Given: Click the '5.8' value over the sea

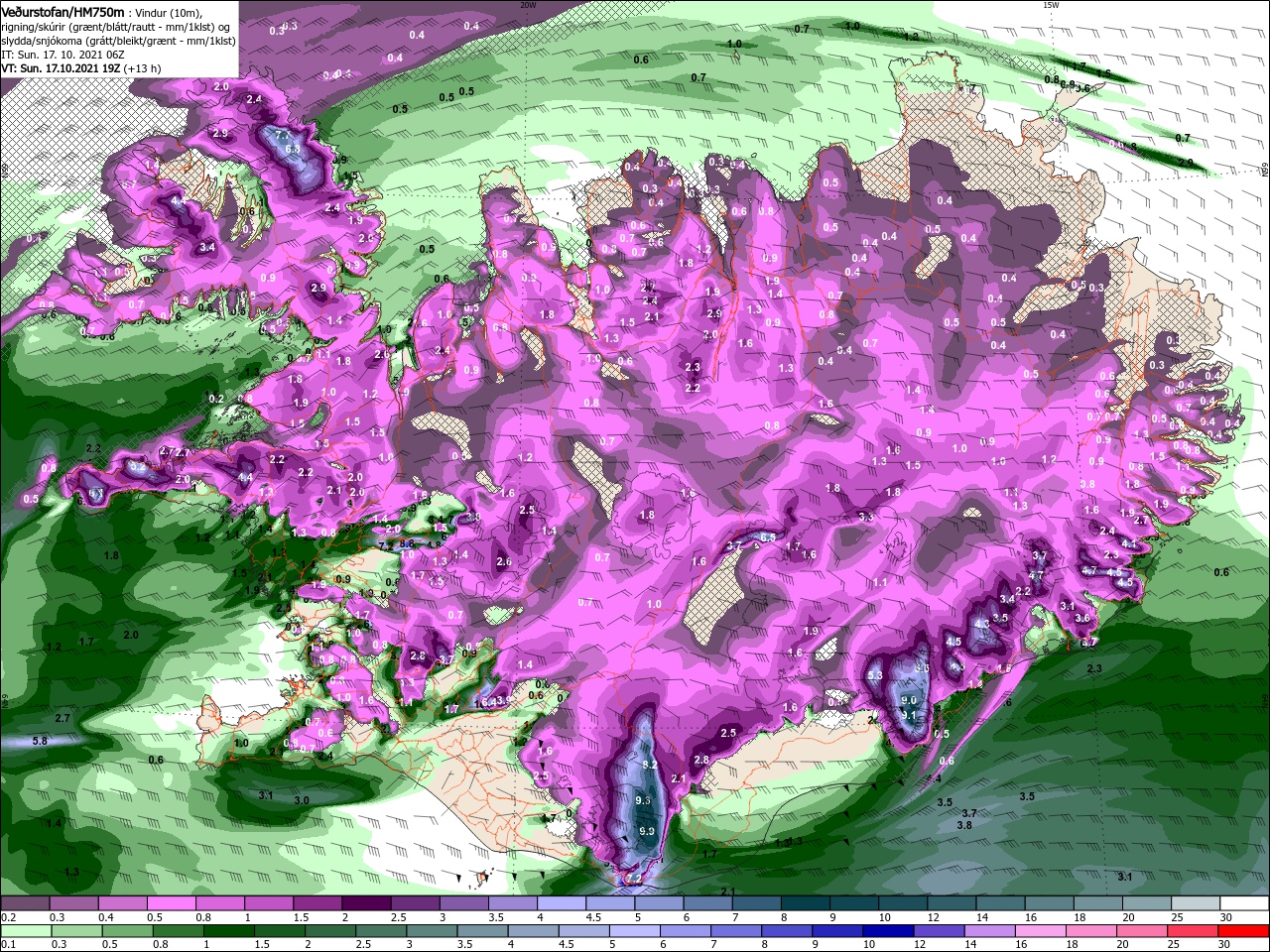Looking at the screenshot, I should point(40,741).
